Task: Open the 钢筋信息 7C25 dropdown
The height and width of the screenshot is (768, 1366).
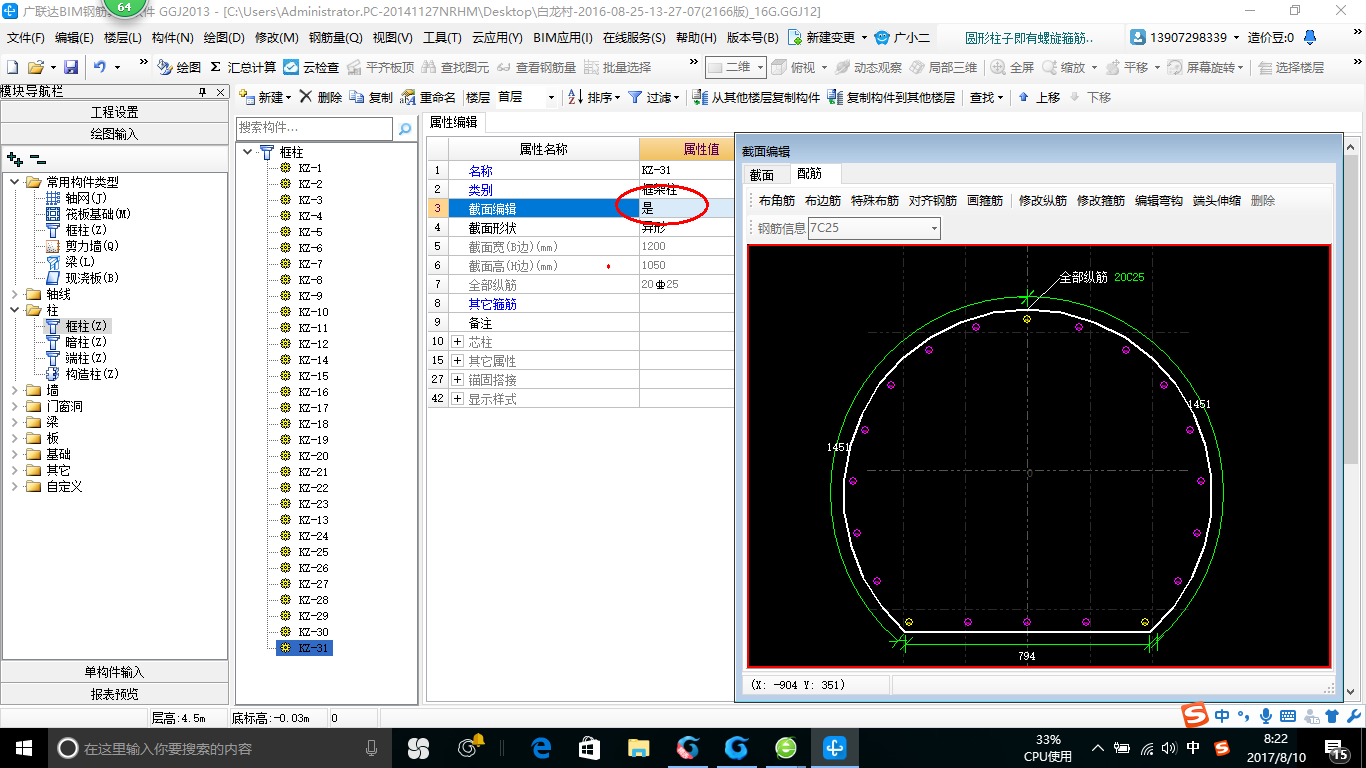Action: click(934, 228)
